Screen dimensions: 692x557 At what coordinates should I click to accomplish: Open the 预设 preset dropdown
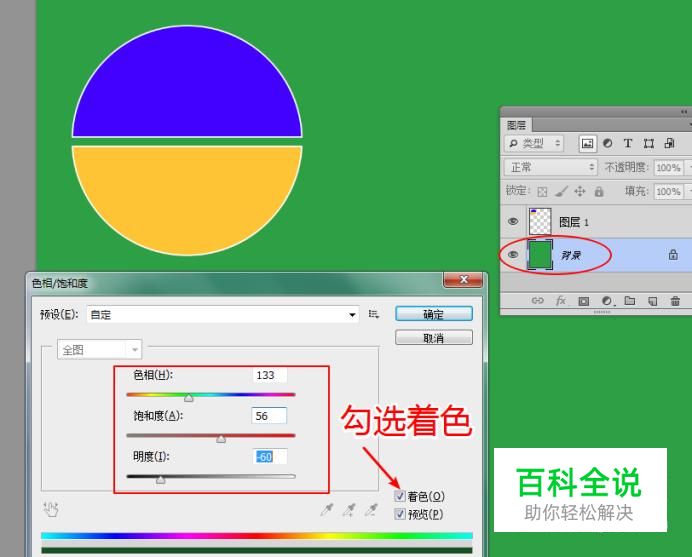[223, 315]
